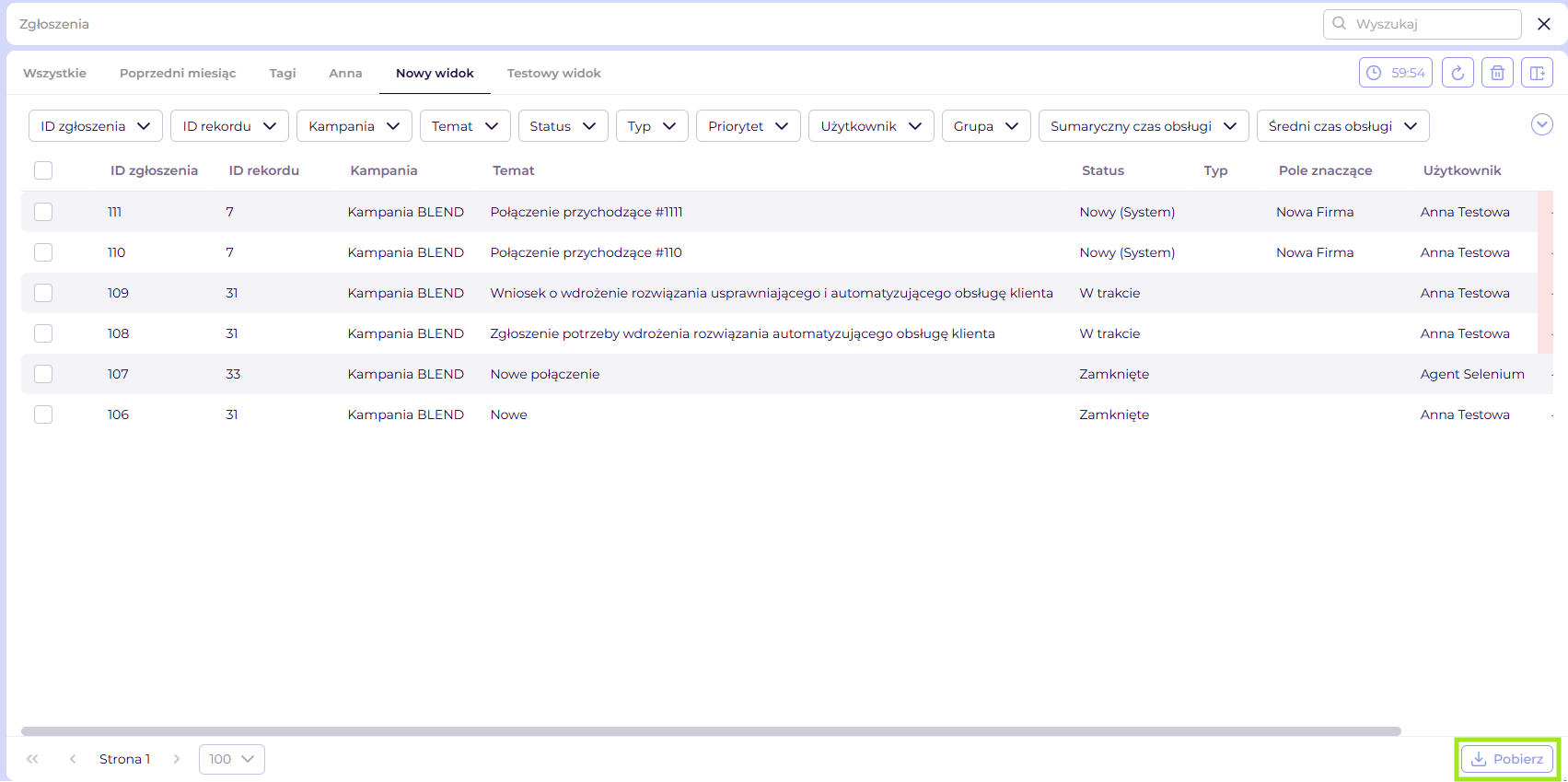Viewport: 1568px width, 782px height.
Task: Check the box for ticket 111
Action: click(43, 212)
